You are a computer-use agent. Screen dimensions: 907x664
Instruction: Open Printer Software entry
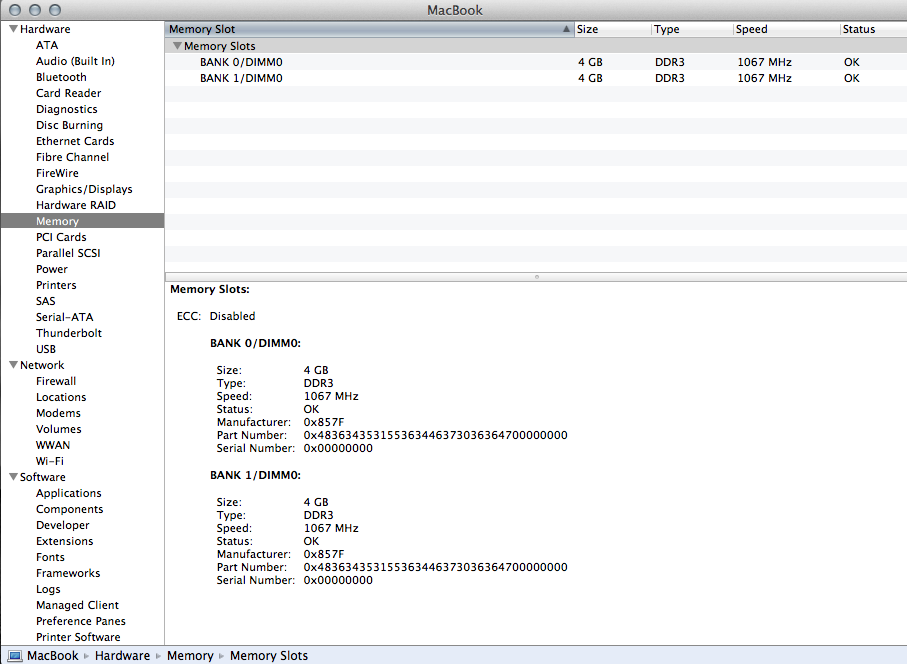click(x=78, y=637)
